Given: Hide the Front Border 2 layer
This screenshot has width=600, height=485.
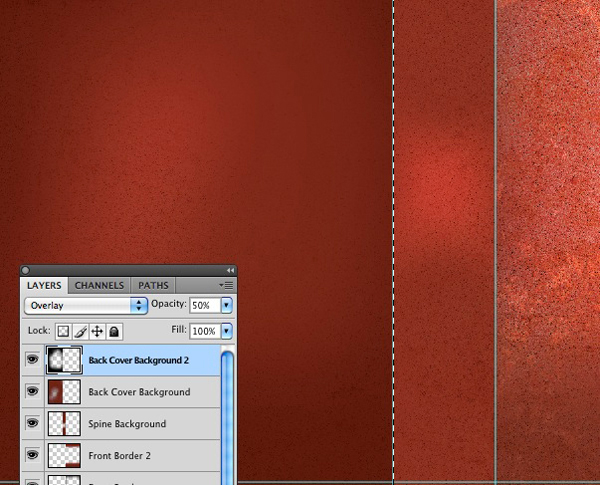Looking at the screenshot, I should pyautogui.click(x=33, y=455).
